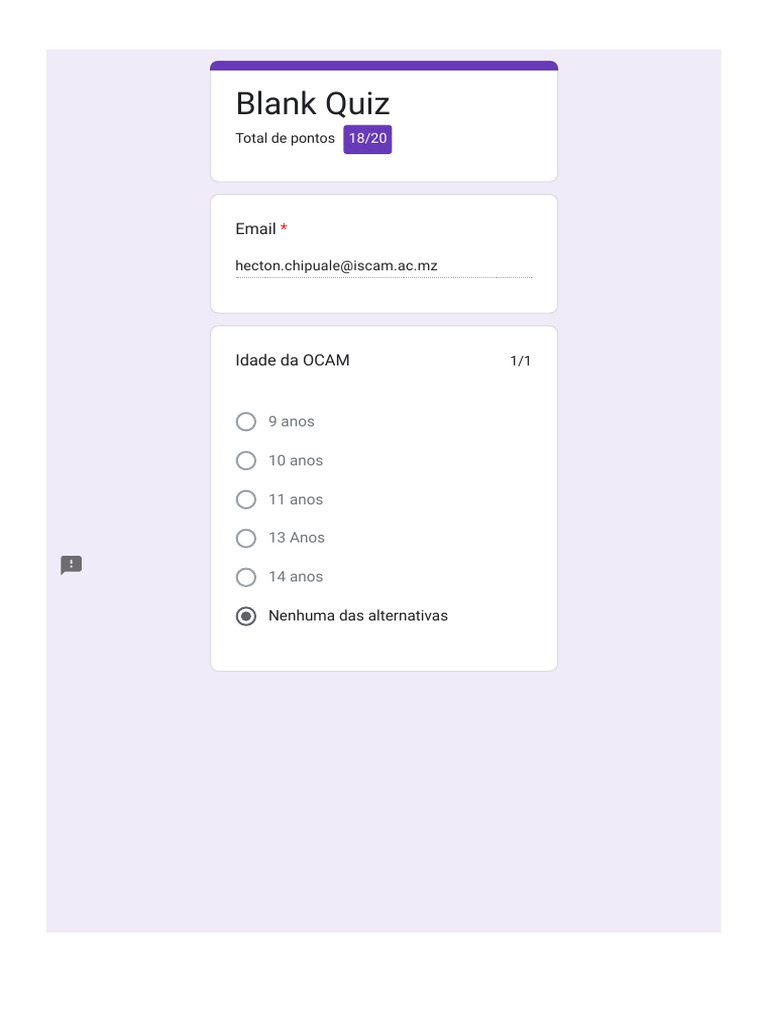The image size is (768, 1024).
Task: Click the '14 anos' option text label
Action: coord(295,577)
